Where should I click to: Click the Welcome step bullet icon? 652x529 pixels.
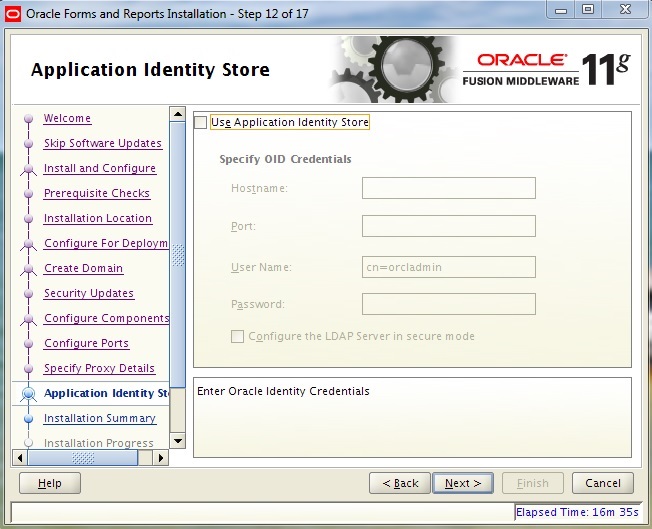point(27,119)
